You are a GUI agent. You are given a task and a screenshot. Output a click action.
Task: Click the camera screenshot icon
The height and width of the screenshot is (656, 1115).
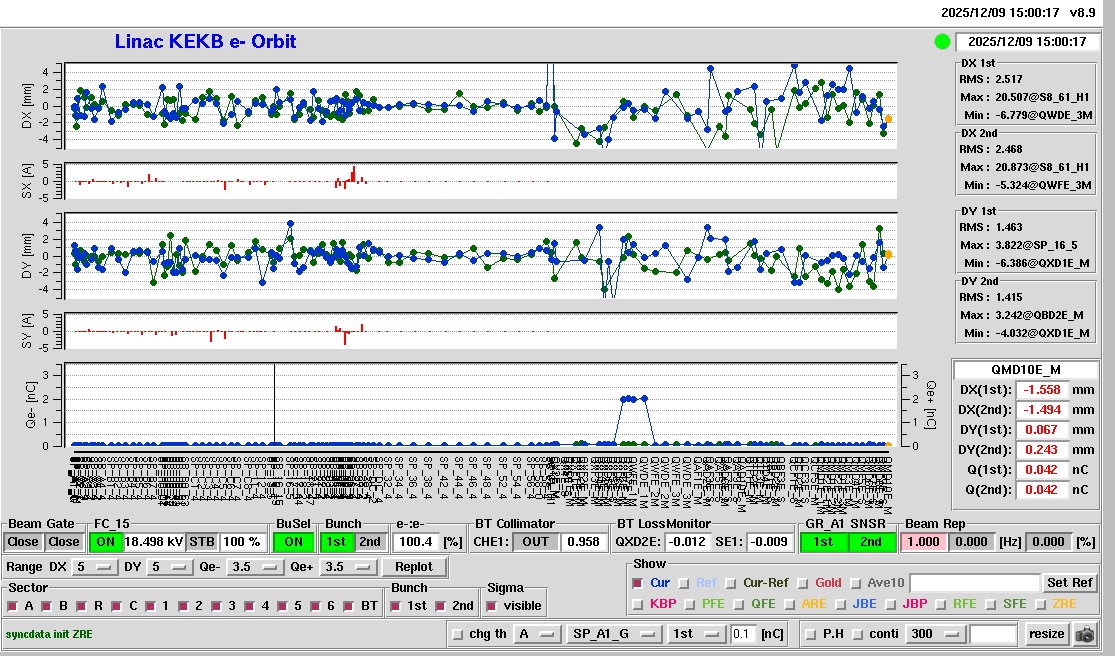(x=1084, y=634)
